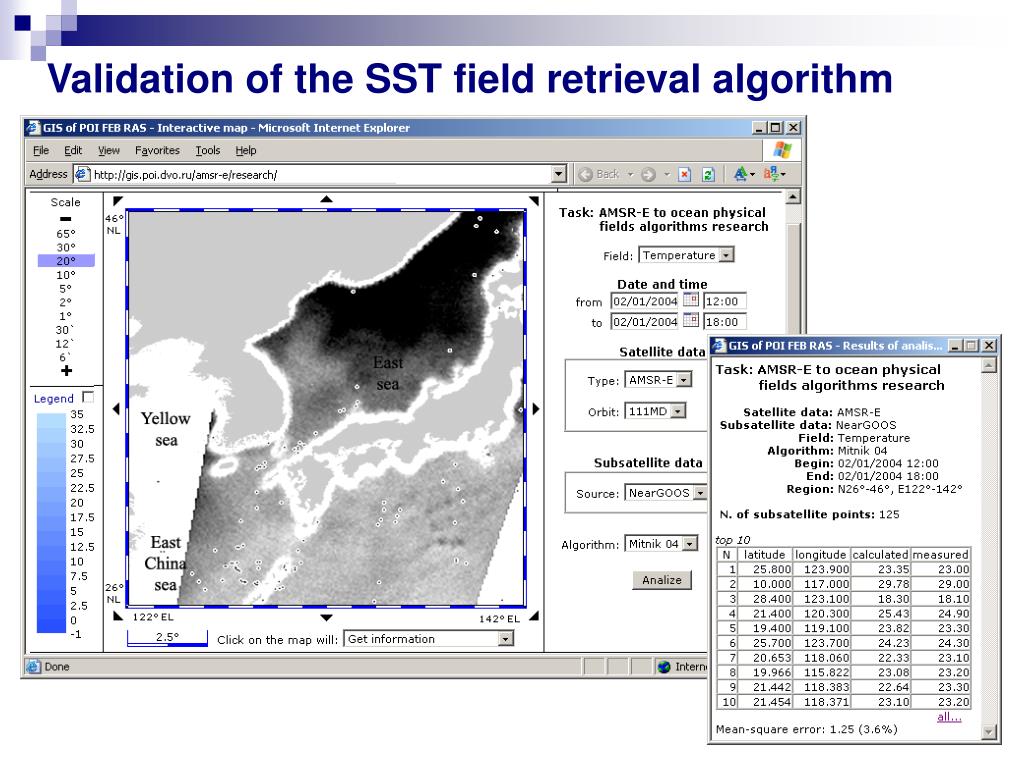Screen dimensions: 1024x768
Task: Pan map to south-west corner arrow
Action: coord(118,616)
